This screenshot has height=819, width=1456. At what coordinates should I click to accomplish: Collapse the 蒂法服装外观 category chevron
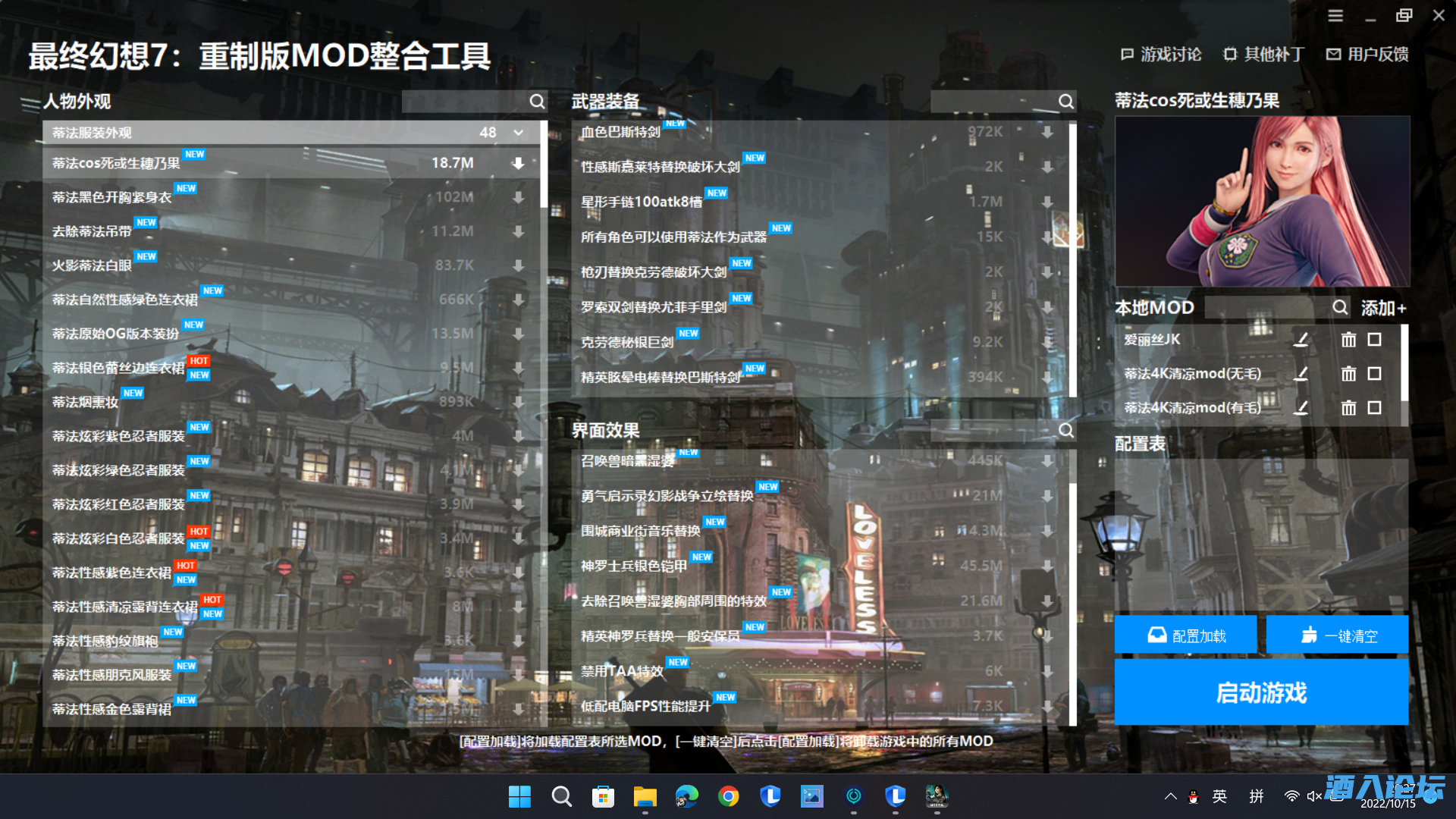point(518,133)
